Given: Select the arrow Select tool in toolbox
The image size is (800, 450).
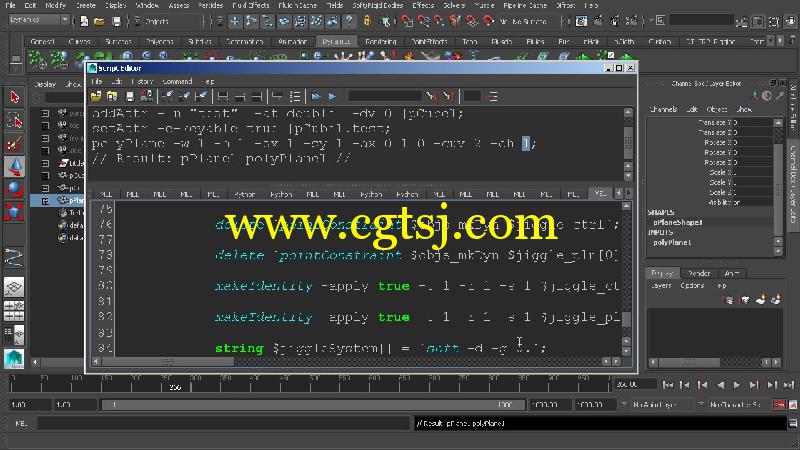Looking at the screenshot, I should pyautogui.click(x=14, y=97).
